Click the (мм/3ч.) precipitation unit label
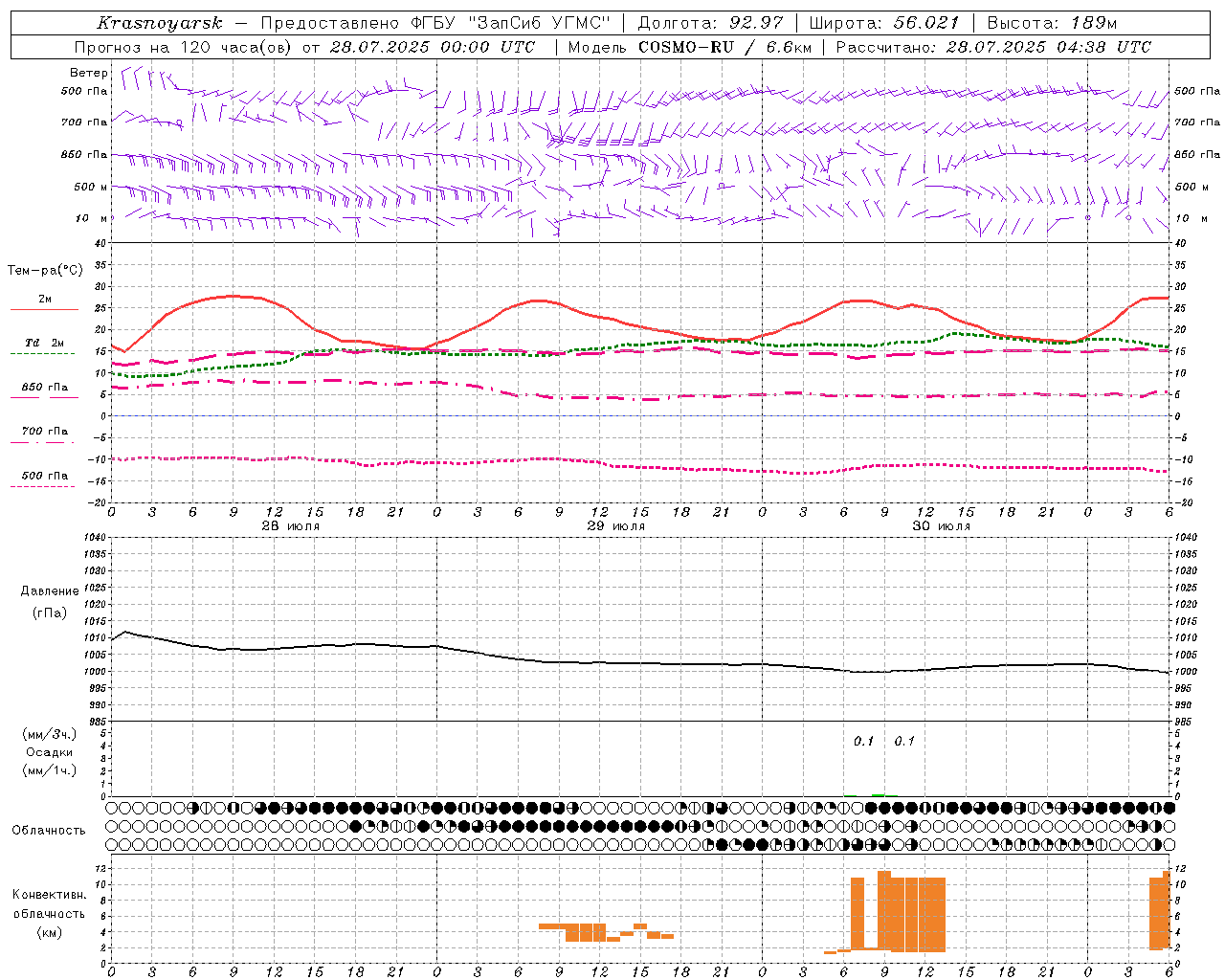The height and width of the screenshot is (980, 1225). pos(50,735)
